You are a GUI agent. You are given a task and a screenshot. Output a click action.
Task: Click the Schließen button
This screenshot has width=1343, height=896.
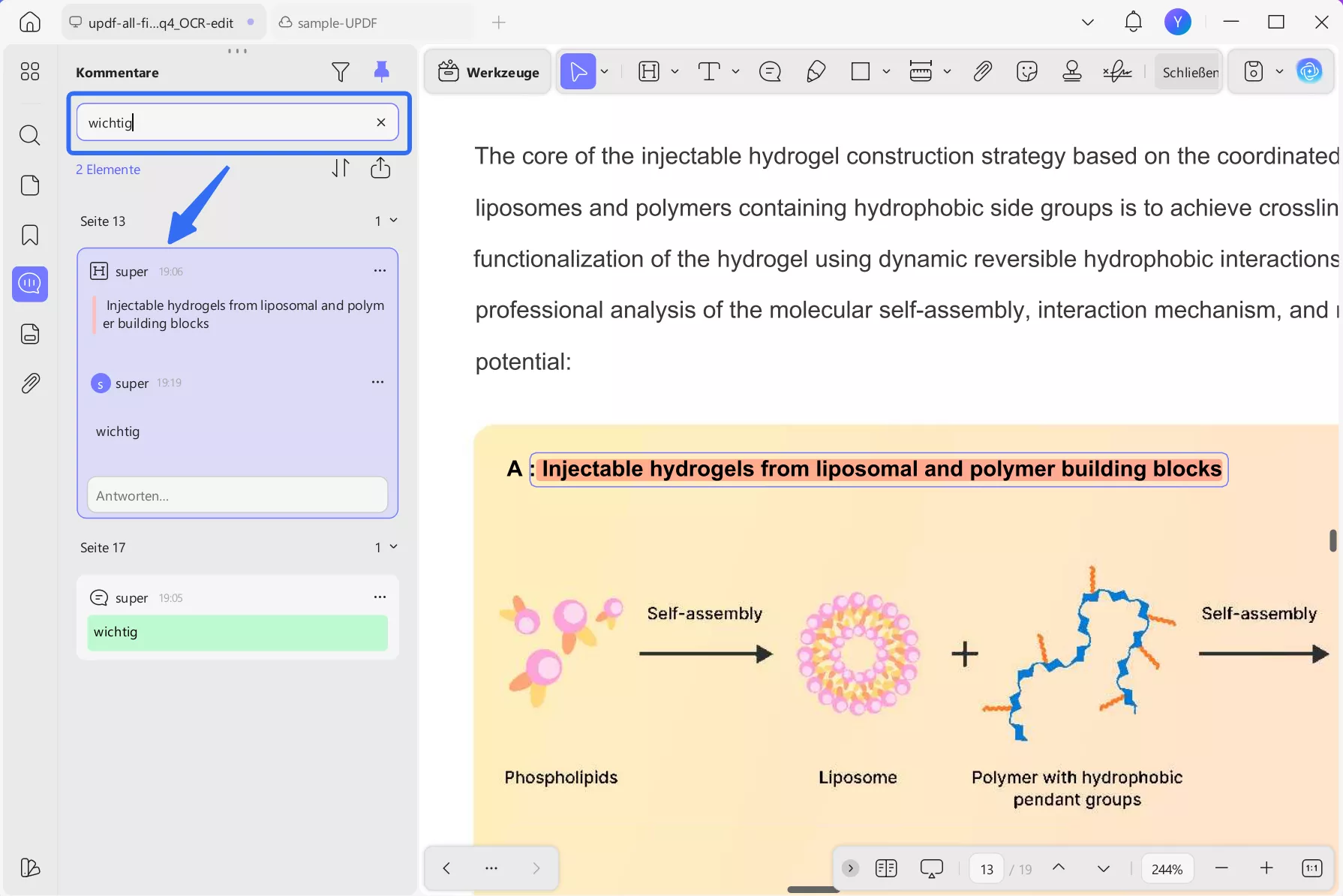(x=1190, y=72)
